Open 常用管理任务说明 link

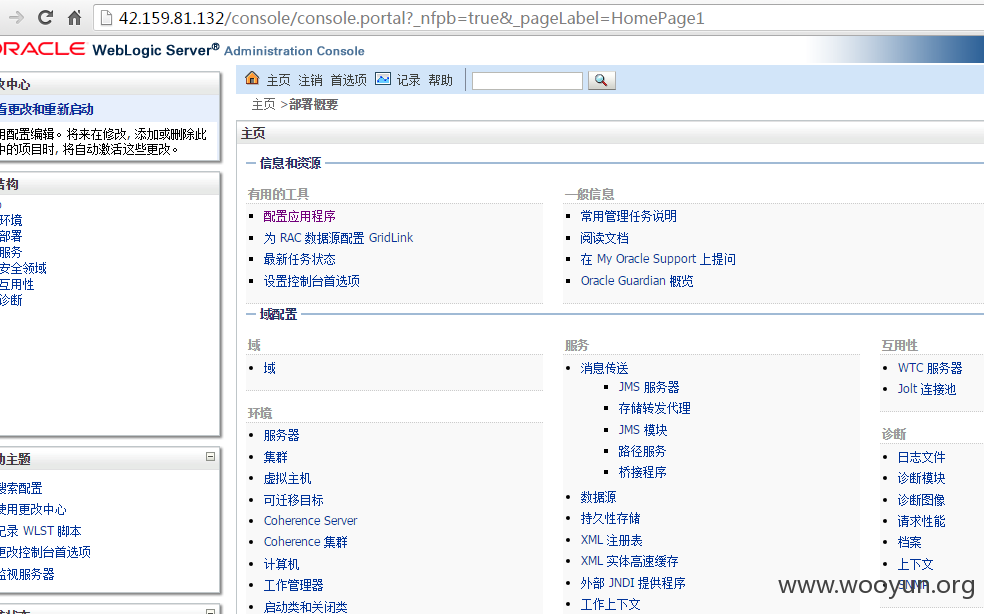pyautogui.click(x=628, y=217)
